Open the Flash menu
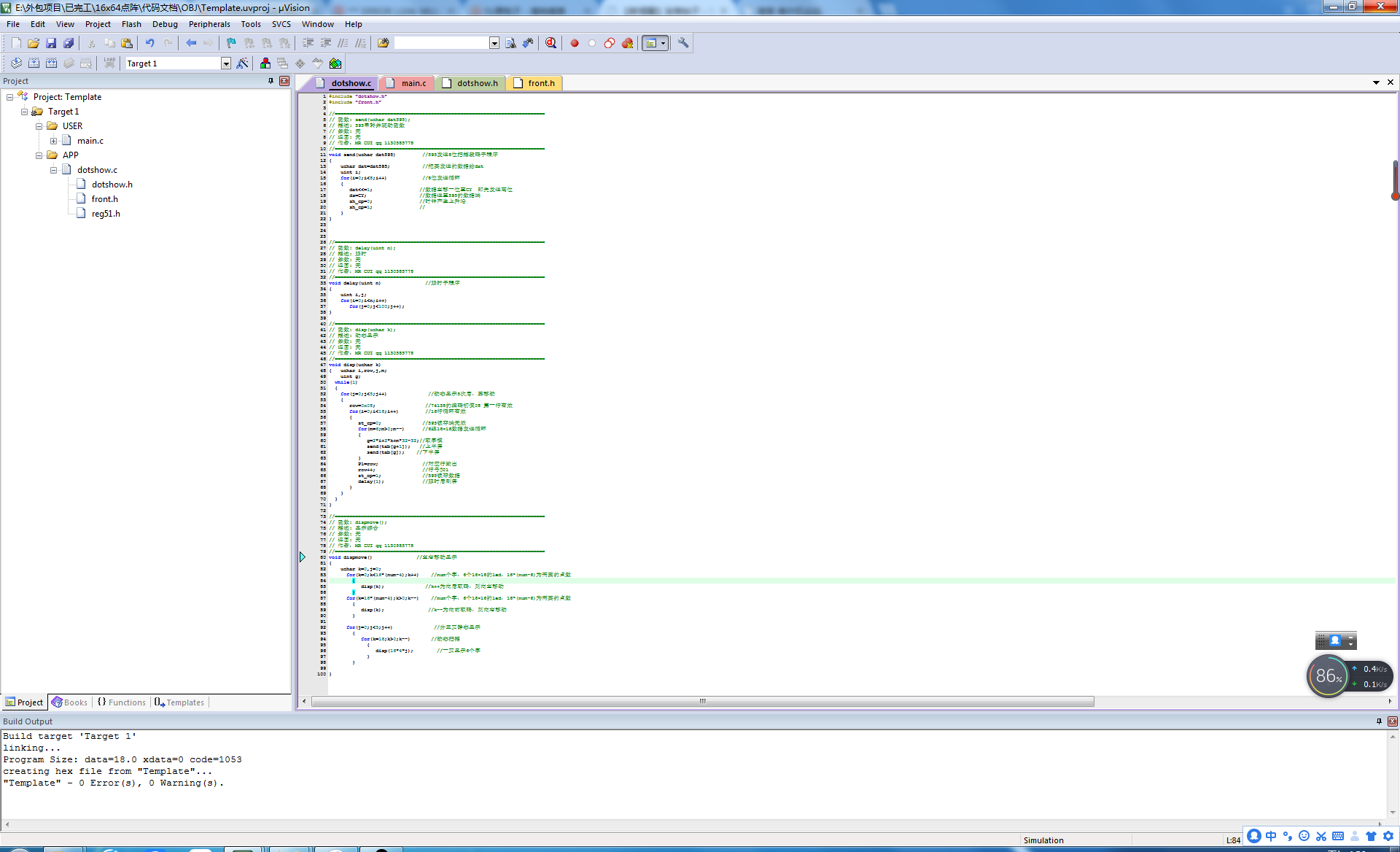The width and height of the screenshot is (1400, 852). pos(131,24)
